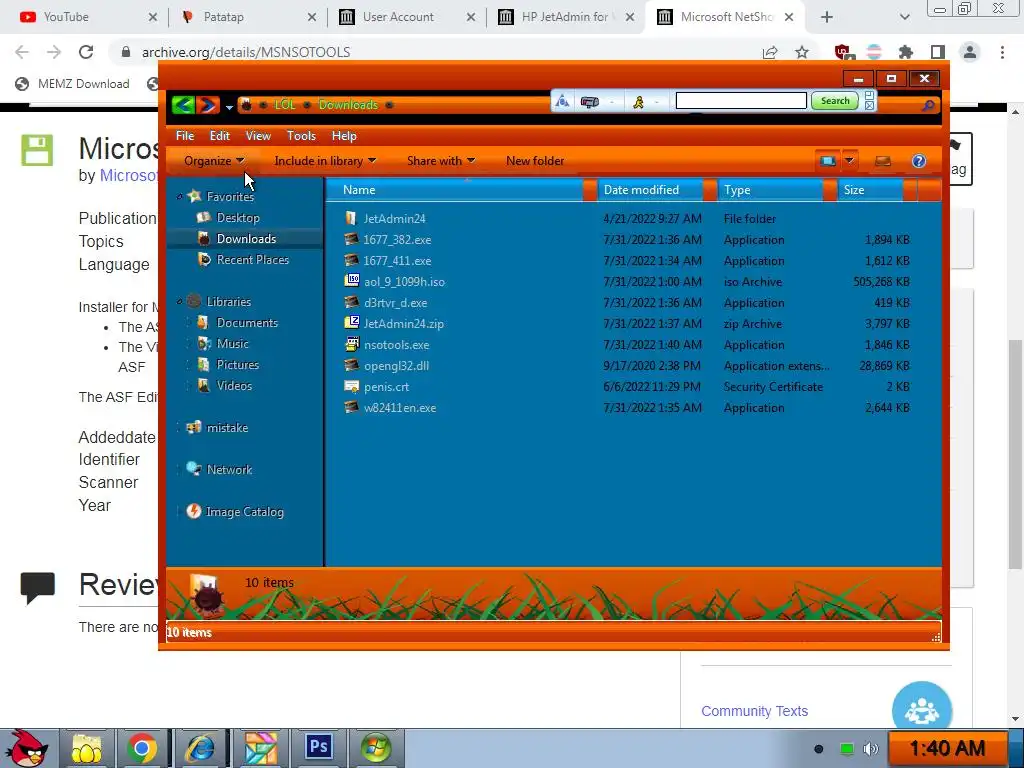The height and width of the screenshot is (768, 1024).
Task: Bookmark this page with the star icon
Action: coord(802,52)
